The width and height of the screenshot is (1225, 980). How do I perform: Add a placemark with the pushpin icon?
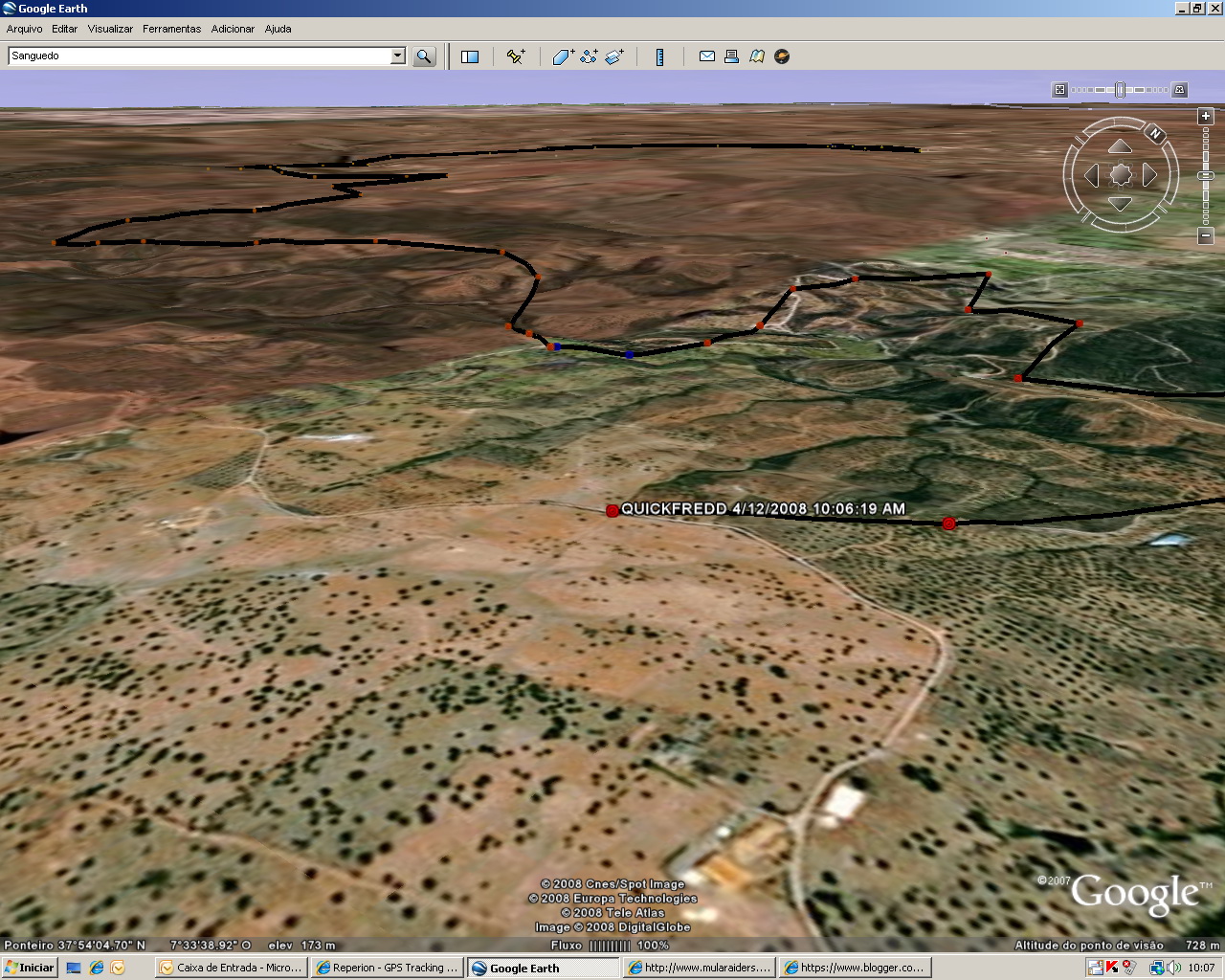(516, 56)
